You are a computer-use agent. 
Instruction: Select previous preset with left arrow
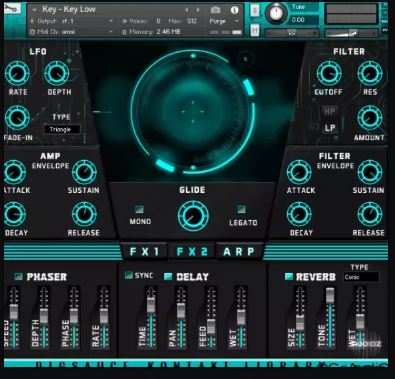(x=187, y=10)
